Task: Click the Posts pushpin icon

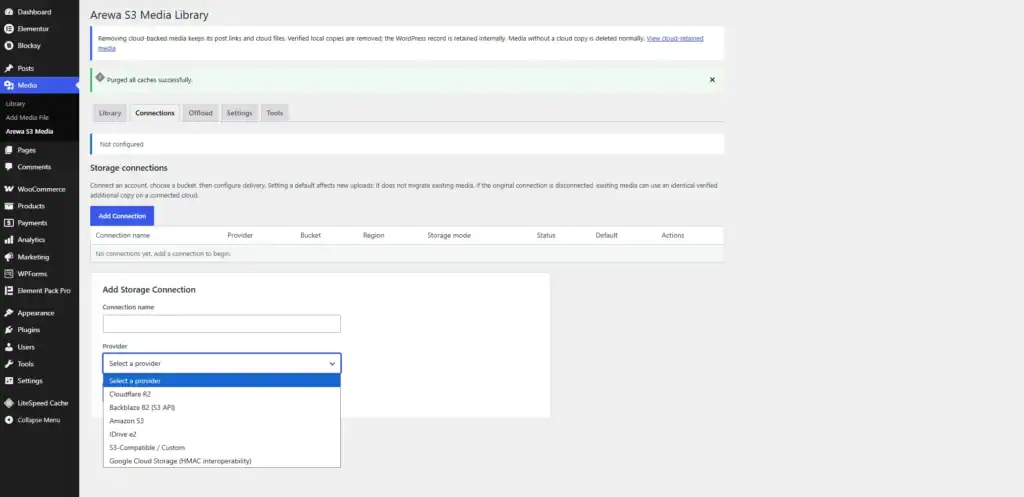Action: tap(8, 68)
